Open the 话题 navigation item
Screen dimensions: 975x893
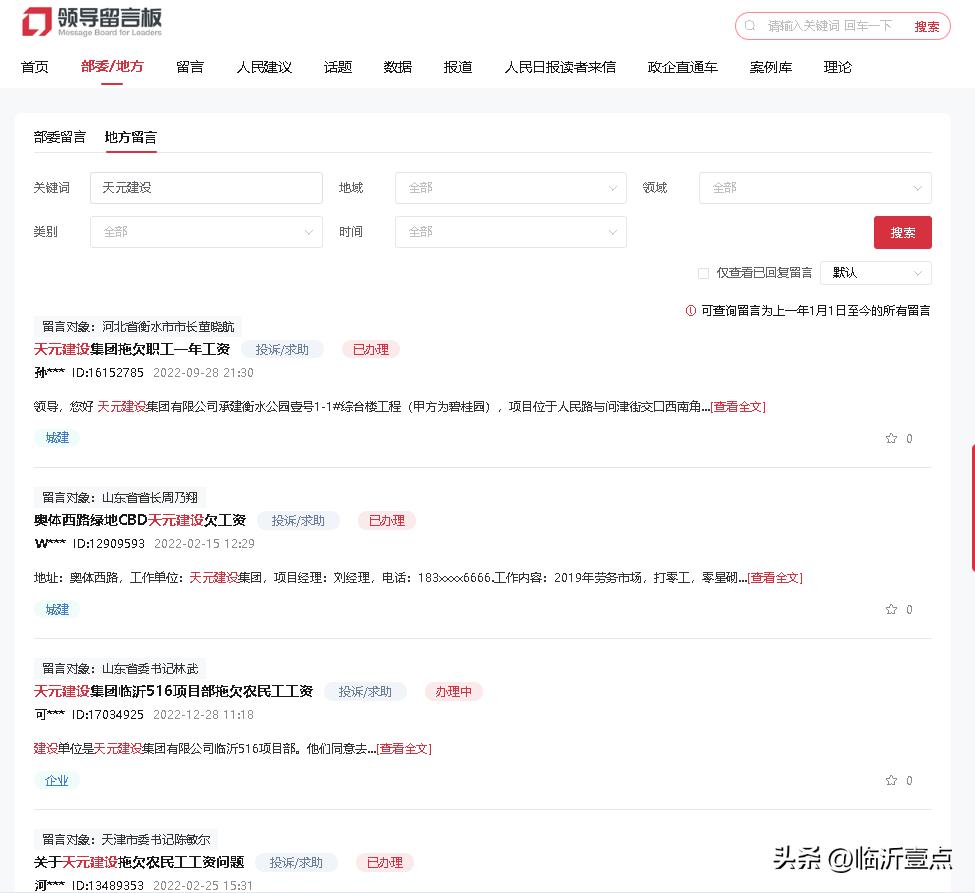(x=338, y=67)
